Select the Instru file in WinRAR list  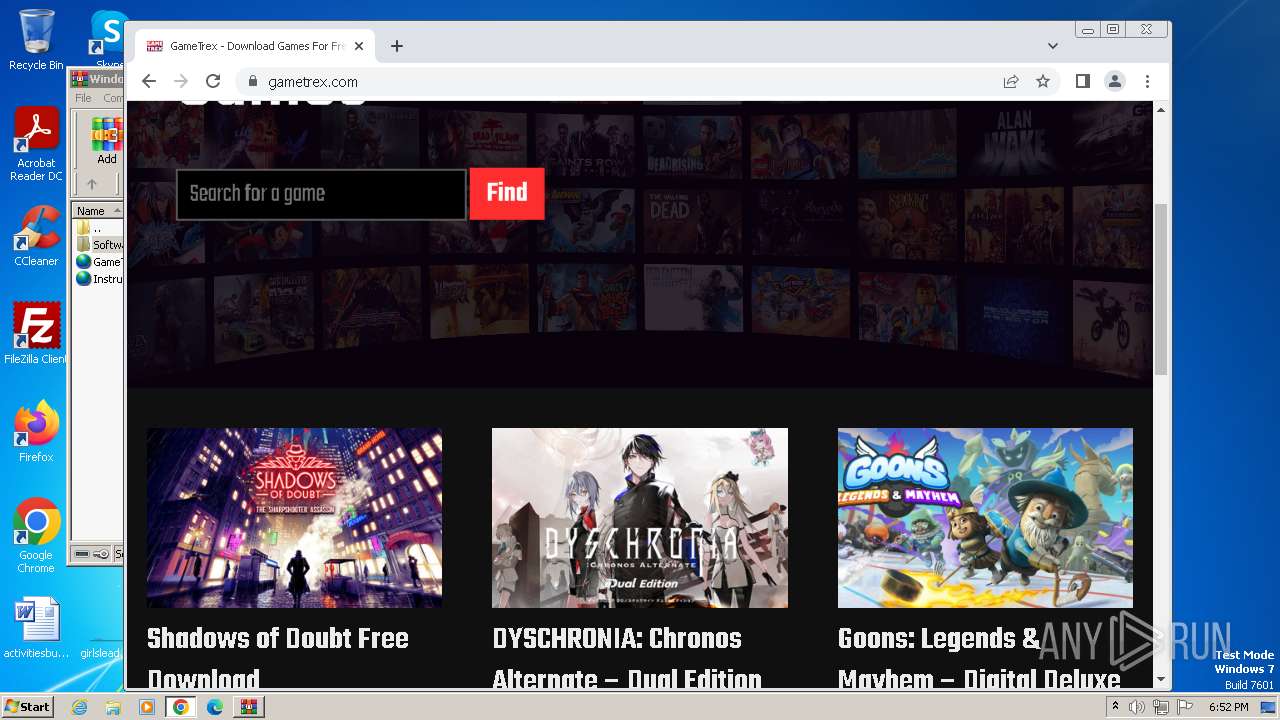[x=99, y=279]
